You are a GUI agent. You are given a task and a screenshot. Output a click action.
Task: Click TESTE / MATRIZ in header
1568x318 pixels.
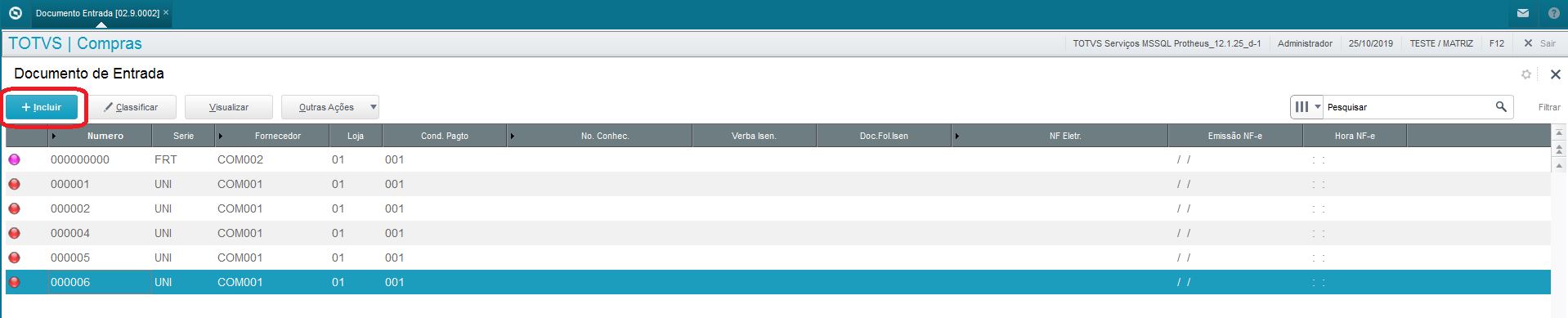[1441, 43]
